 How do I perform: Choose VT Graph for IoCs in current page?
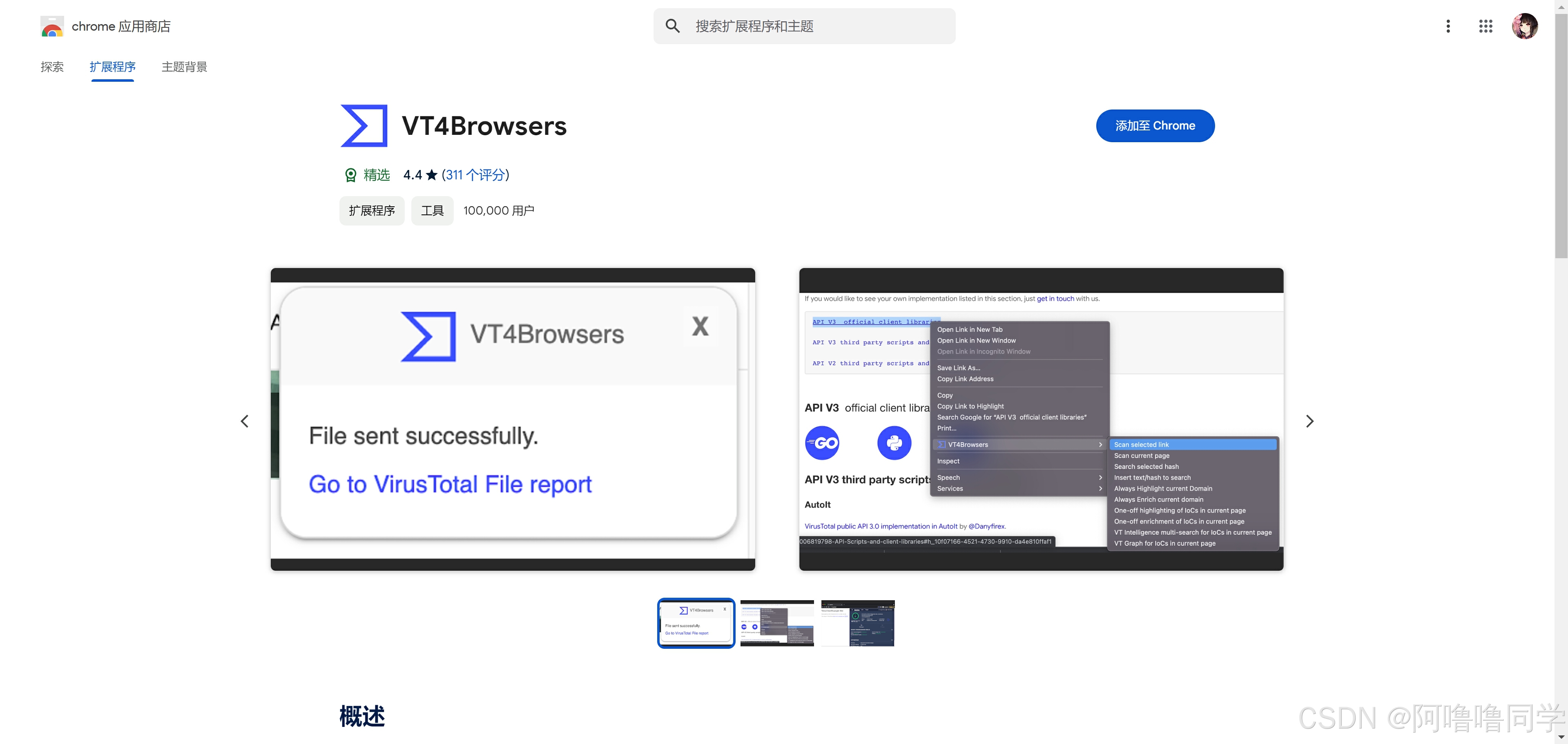(1192, 543)
